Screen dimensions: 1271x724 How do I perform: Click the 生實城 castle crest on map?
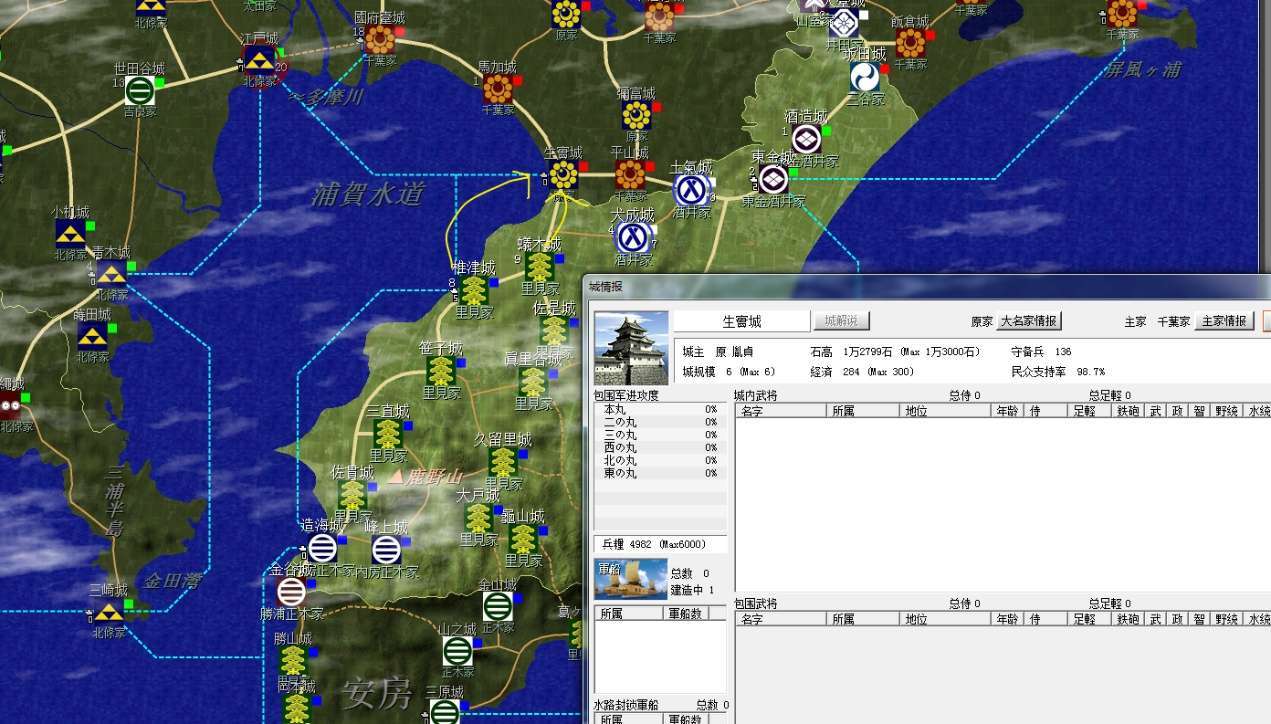tap(564, 176)
